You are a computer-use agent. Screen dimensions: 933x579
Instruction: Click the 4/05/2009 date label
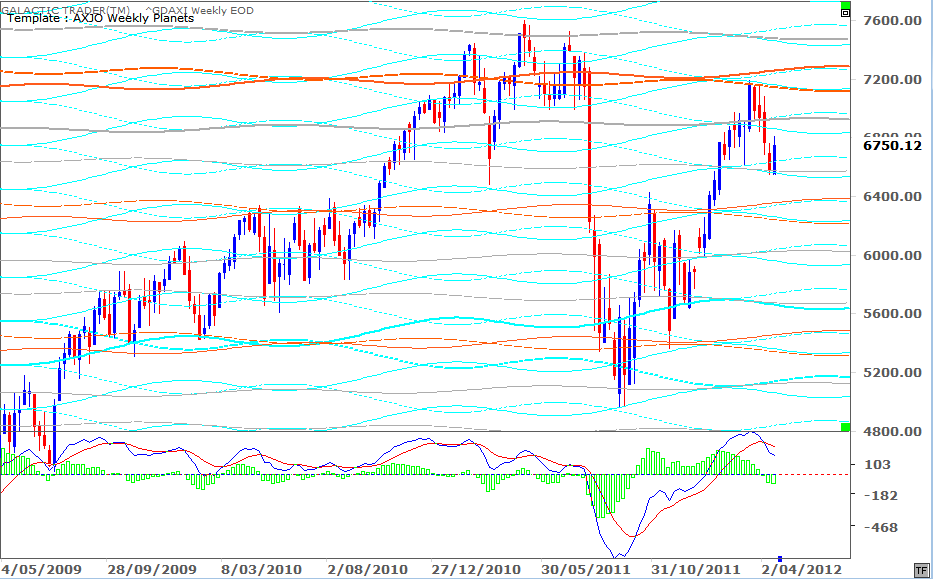click(x=41, y=569)
